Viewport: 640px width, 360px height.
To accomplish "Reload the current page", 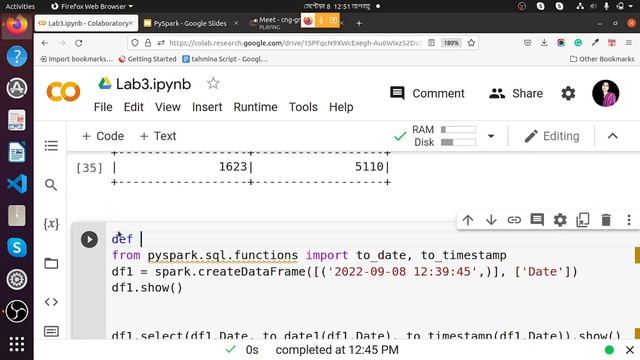I will tap(79, 43).
